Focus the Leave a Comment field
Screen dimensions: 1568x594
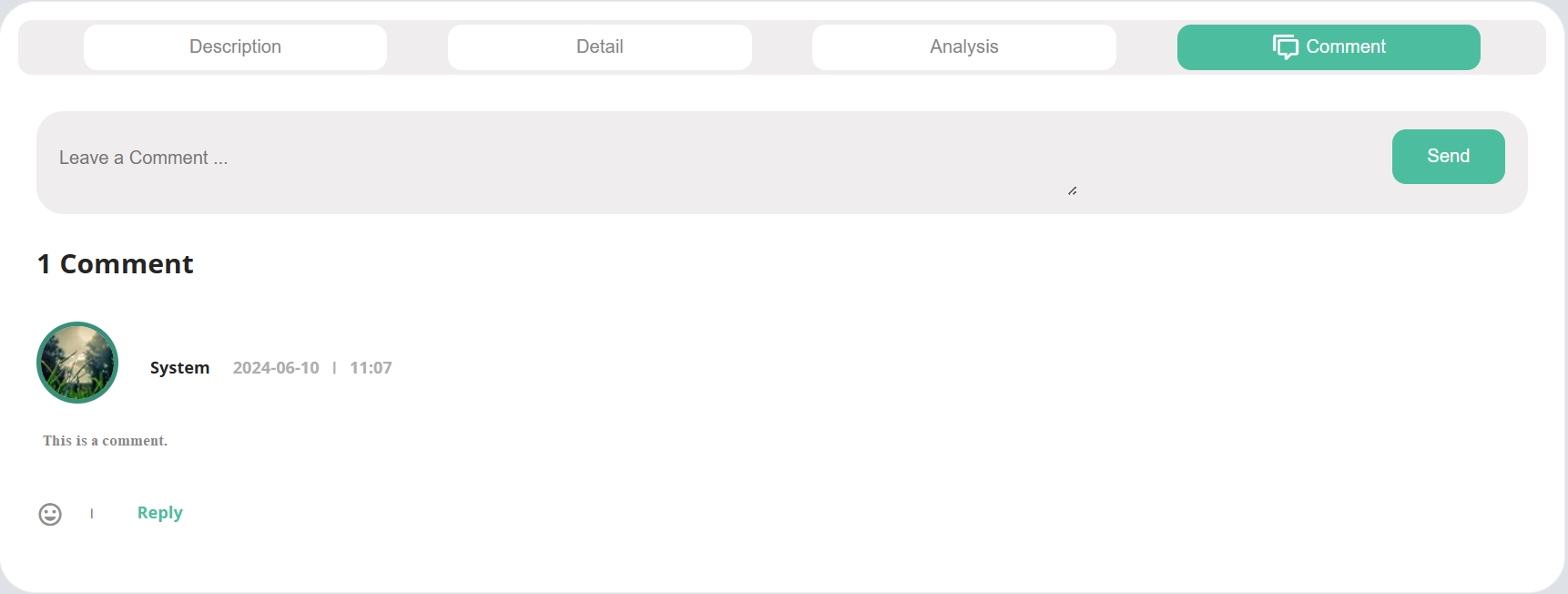click(x=546, y=159)
